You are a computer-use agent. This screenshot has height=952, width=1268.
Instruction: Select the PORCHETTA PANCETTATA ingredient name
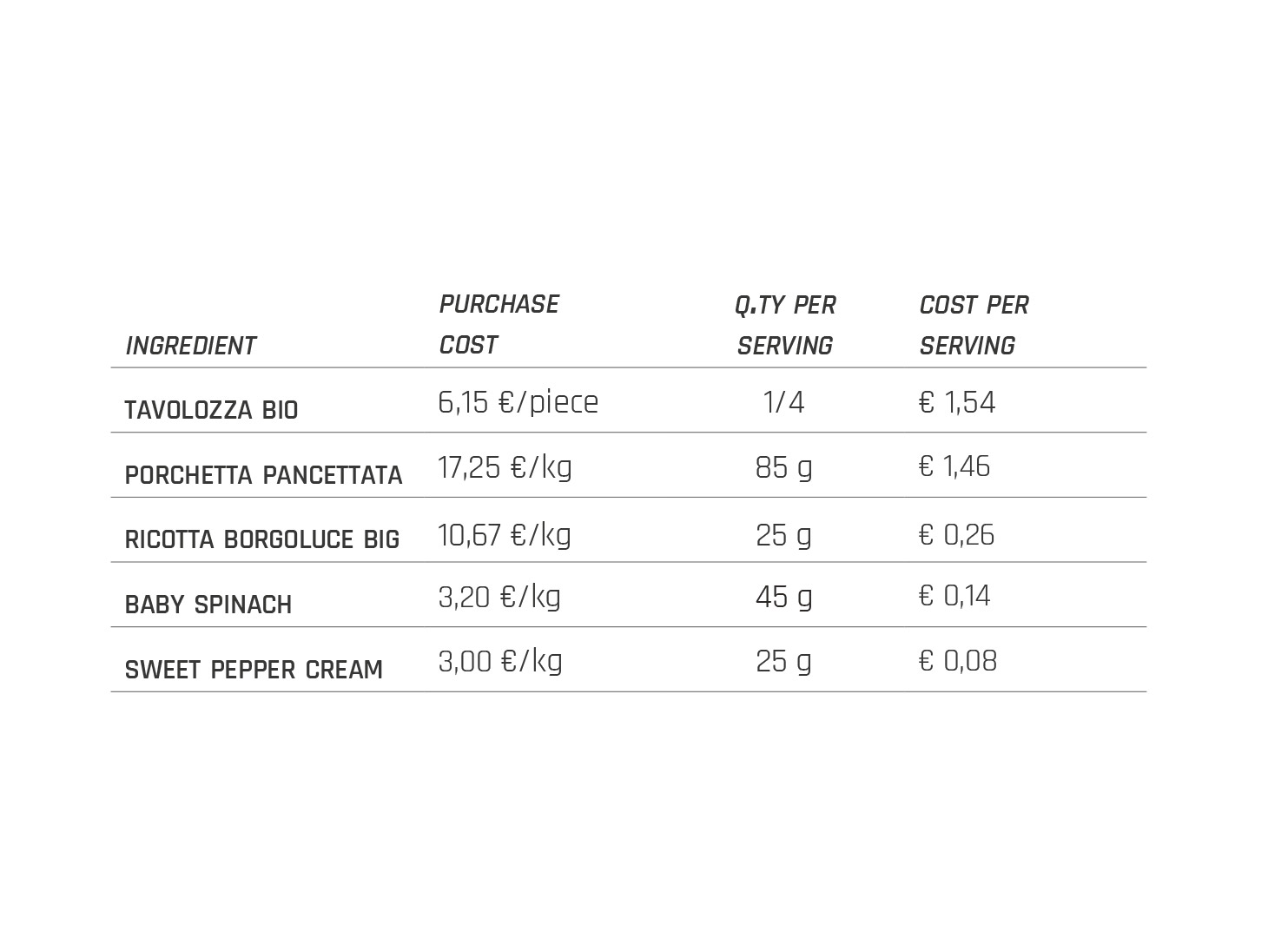(263, 475)
